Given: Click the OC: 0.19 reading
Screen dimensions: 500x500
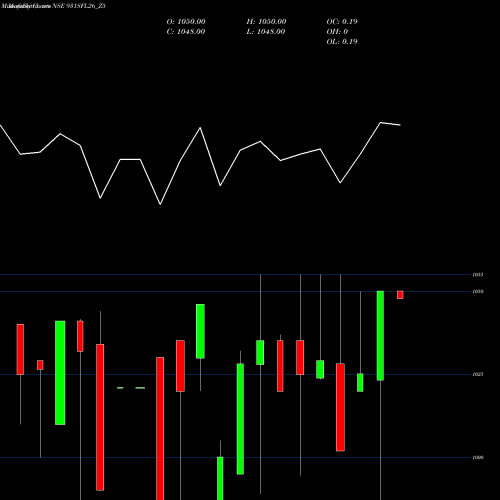Looking at the screenshot, I should tap(342, 22).
